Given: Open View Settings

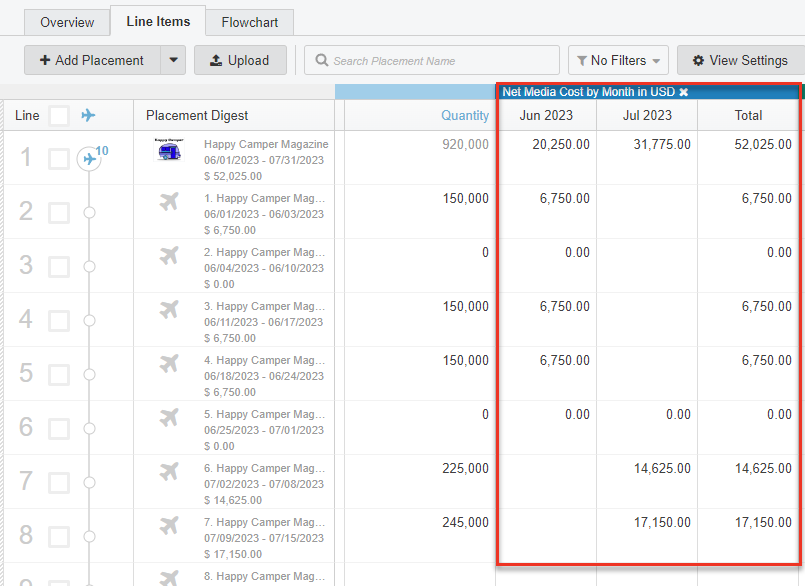Looking at the screenshot, I should point(740,60).
